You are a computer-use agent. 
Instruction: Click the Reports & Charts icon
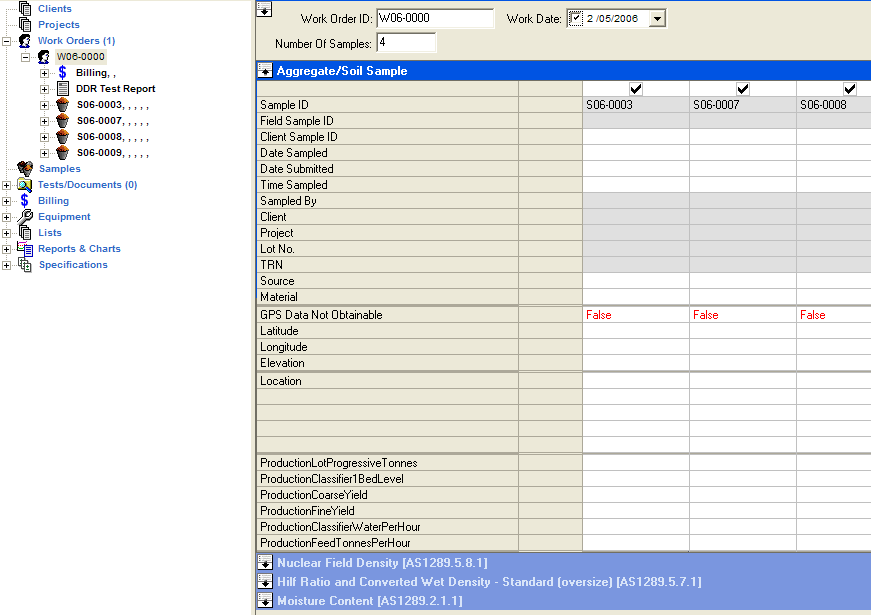(x=25, y=249)
